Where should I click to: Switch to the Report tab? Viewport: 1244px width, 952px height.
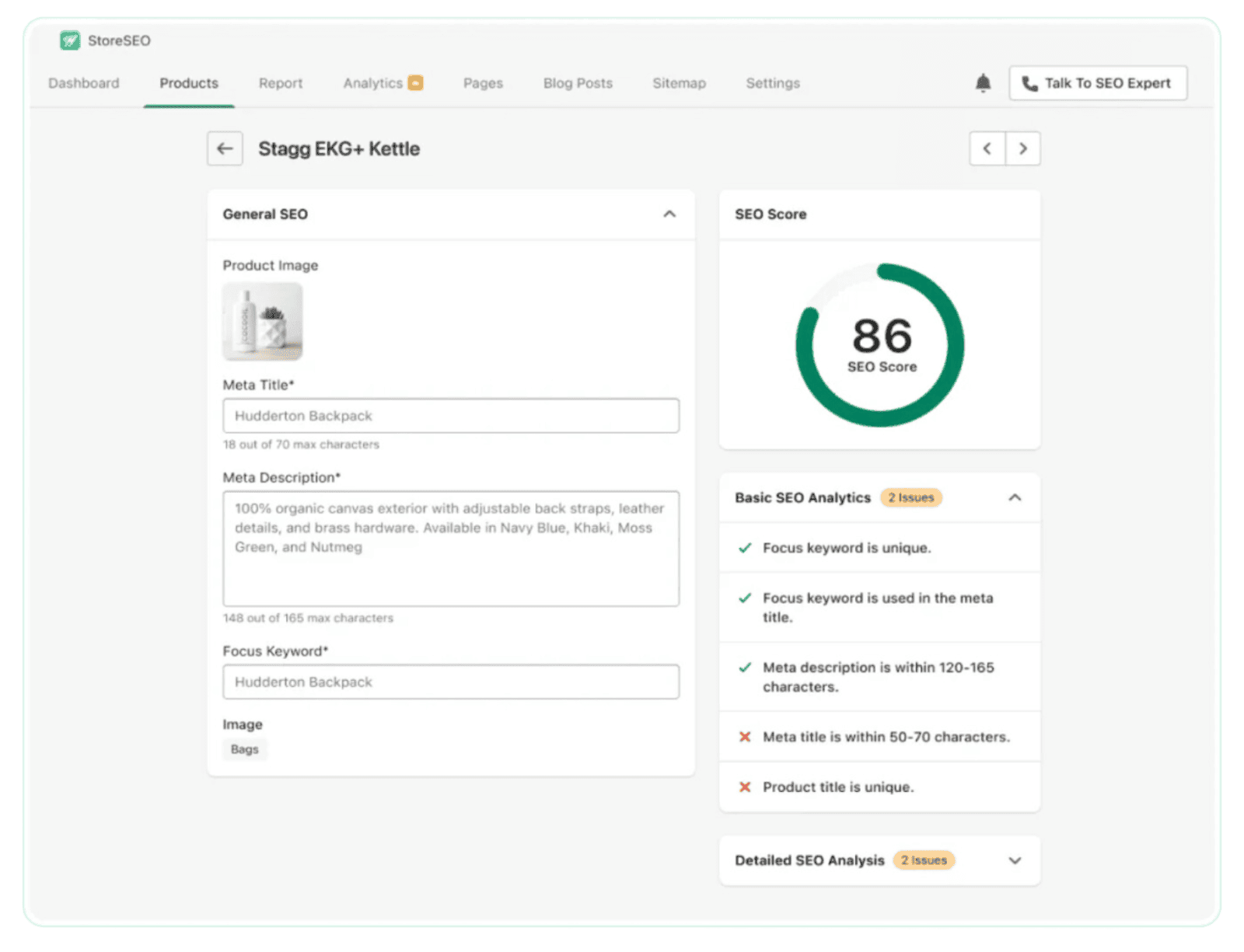(281, 83)
